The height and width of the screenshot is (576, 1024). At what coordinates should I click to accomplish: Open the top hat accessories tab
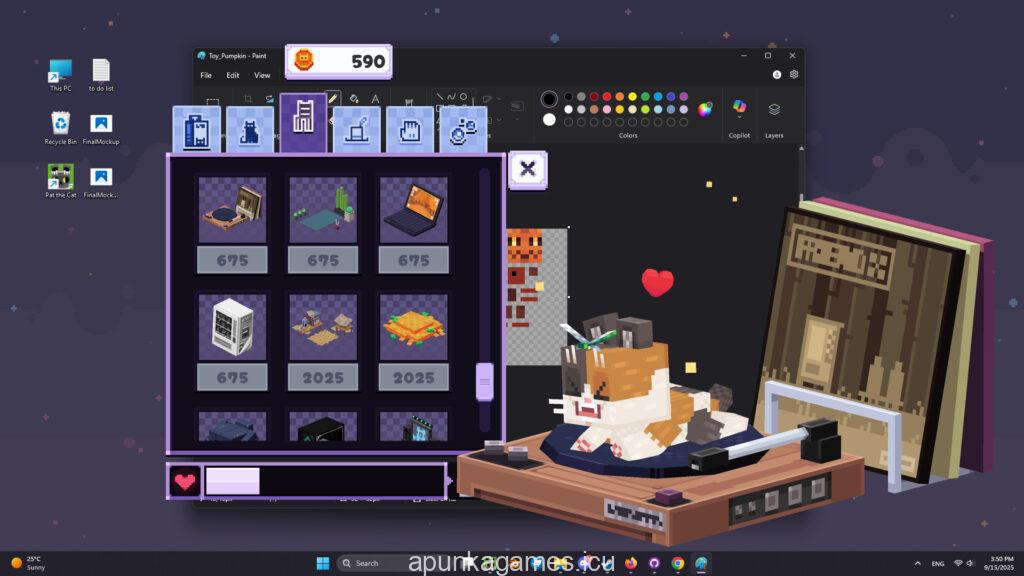(357, 129)
